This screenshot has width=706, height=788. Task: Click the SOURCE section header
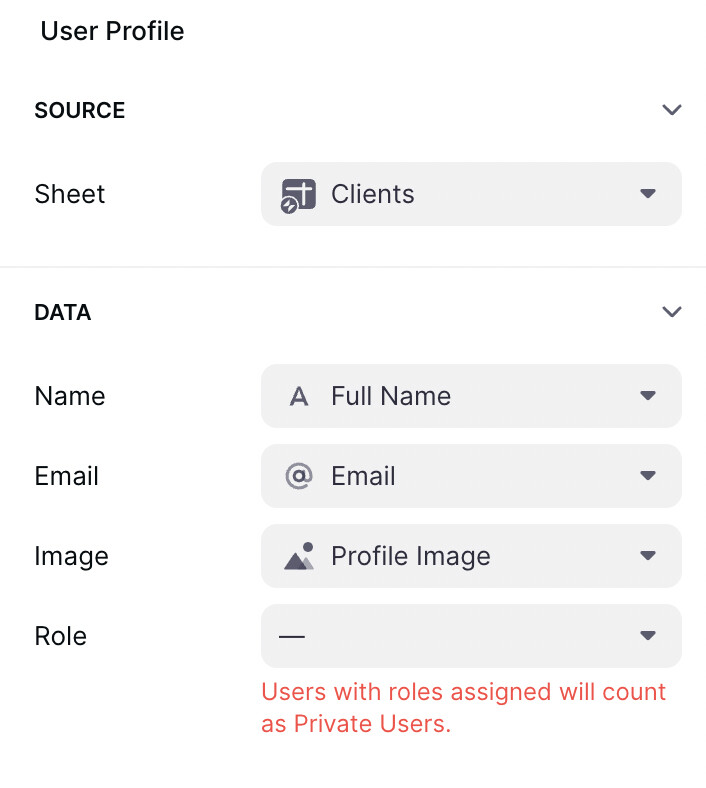click(x=80, y=110)
